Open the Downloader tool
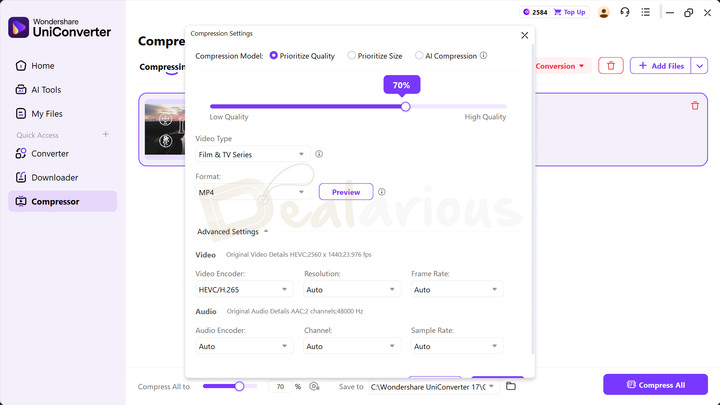Image resolution: width=720 pixels, height=405 pixels. [x=46, y=177]
